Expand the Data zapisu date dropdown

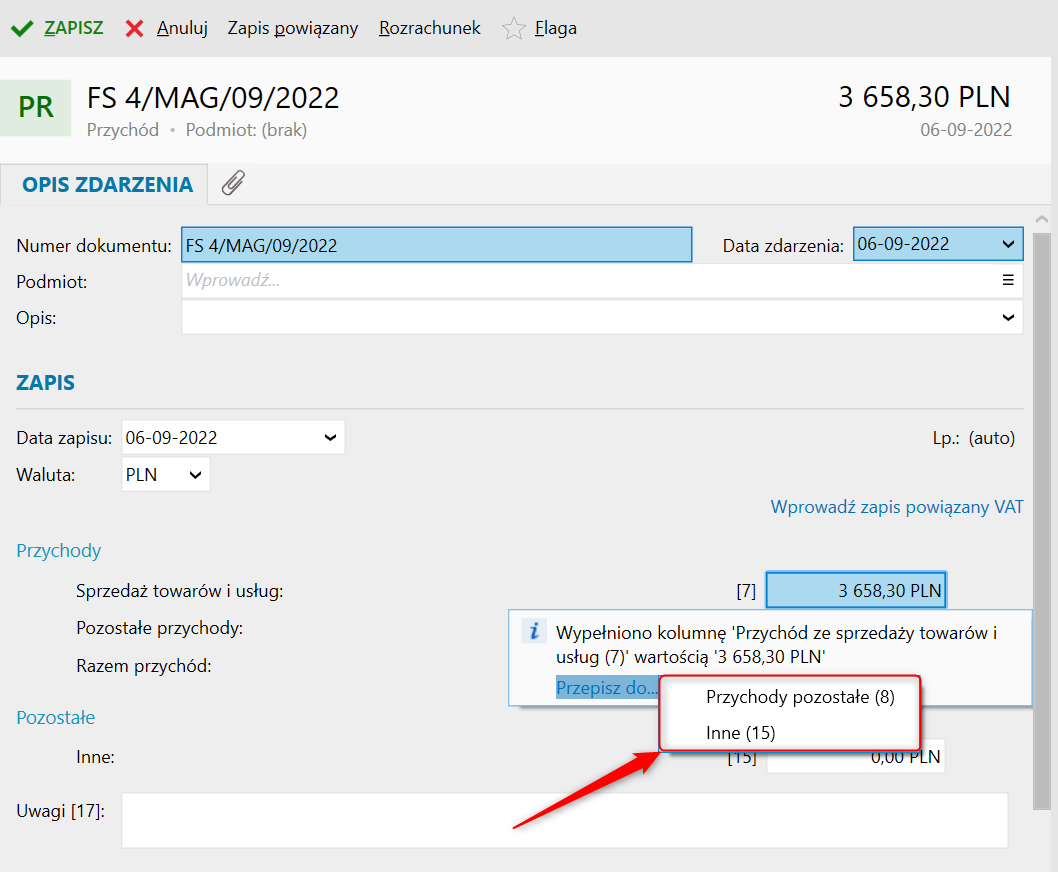pos(330,437)
